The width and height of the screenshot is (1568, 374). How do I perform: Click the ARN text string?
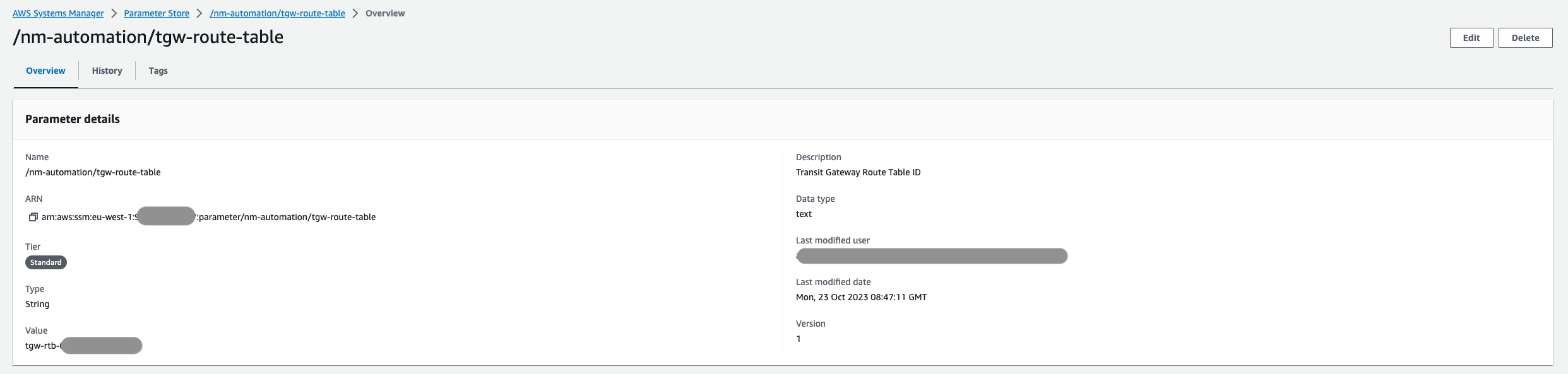click(x=208, y=217)
